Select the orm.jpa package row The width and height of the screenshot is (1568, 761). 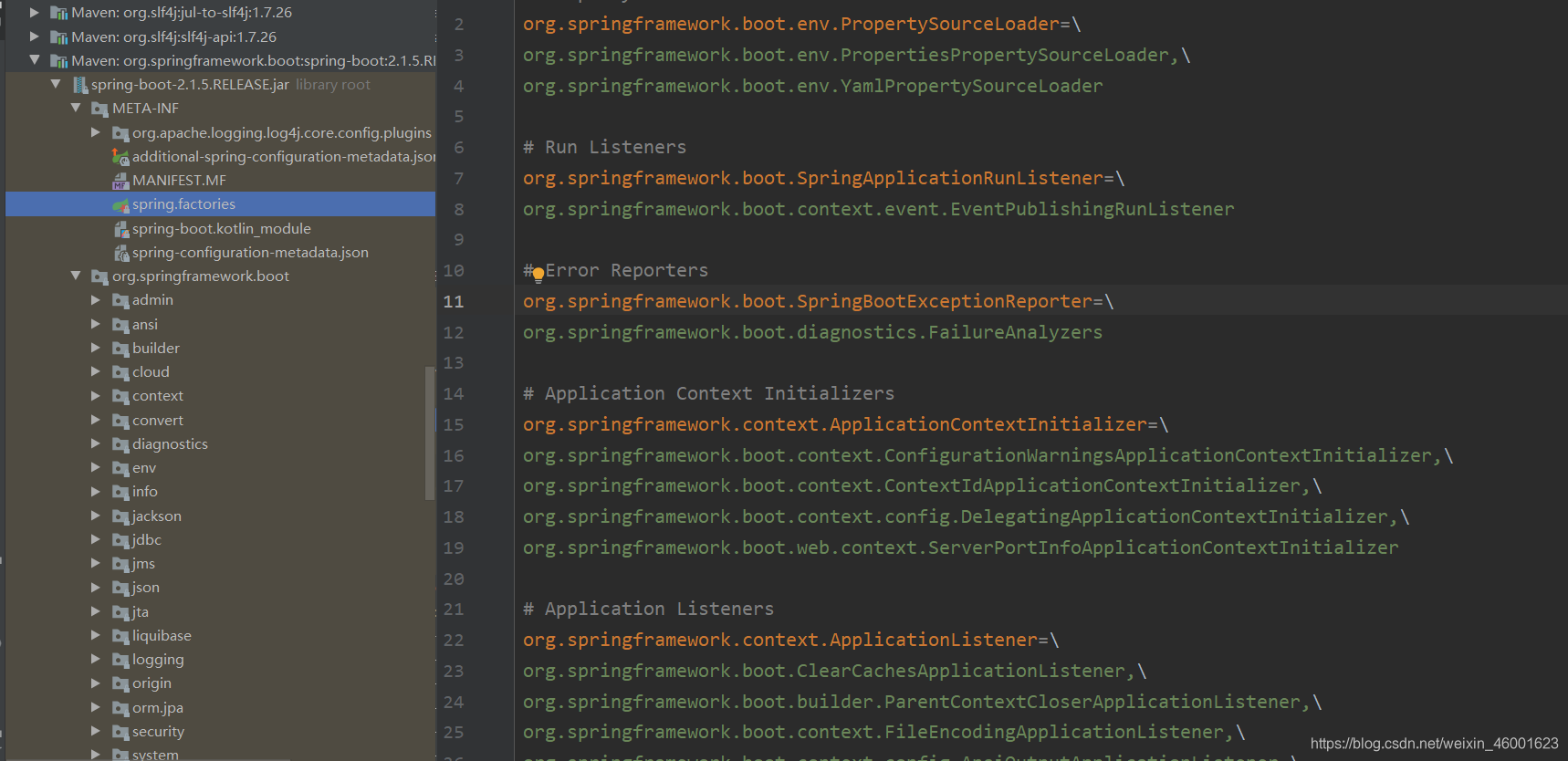(x=221, y=707)
